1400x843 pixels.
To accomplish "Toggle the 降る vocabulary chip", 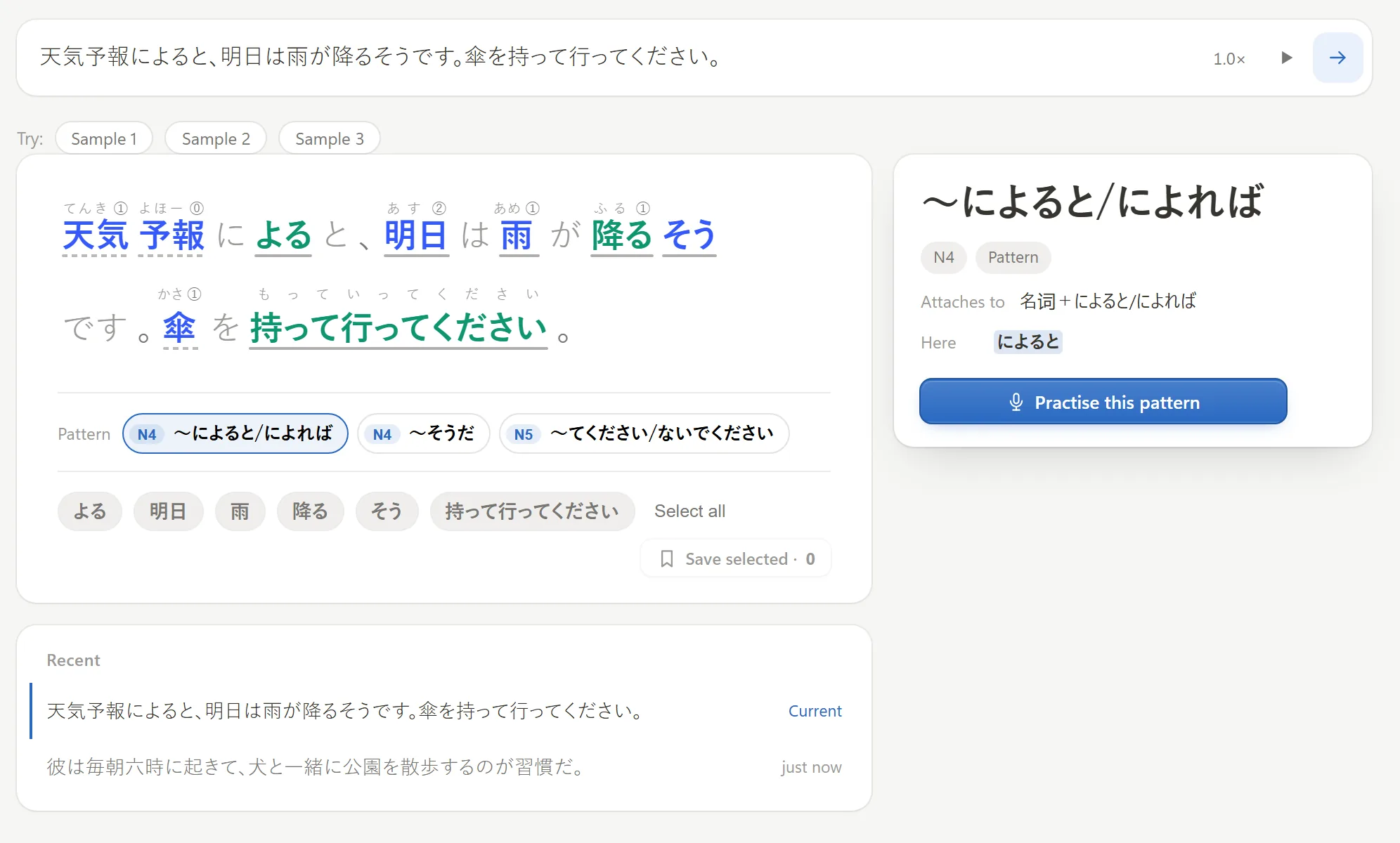I will (x=310, y=511).
